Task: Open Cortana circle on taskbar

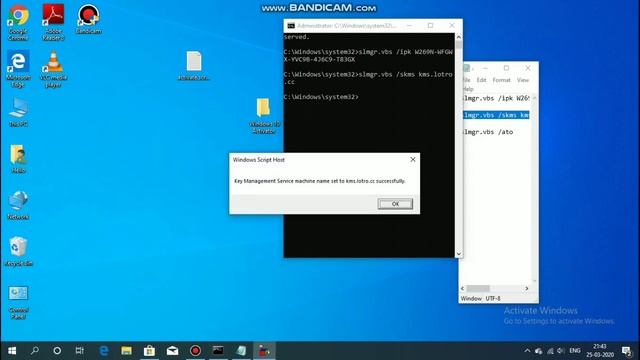Action: pyautogui.click(x=57, y=351)
